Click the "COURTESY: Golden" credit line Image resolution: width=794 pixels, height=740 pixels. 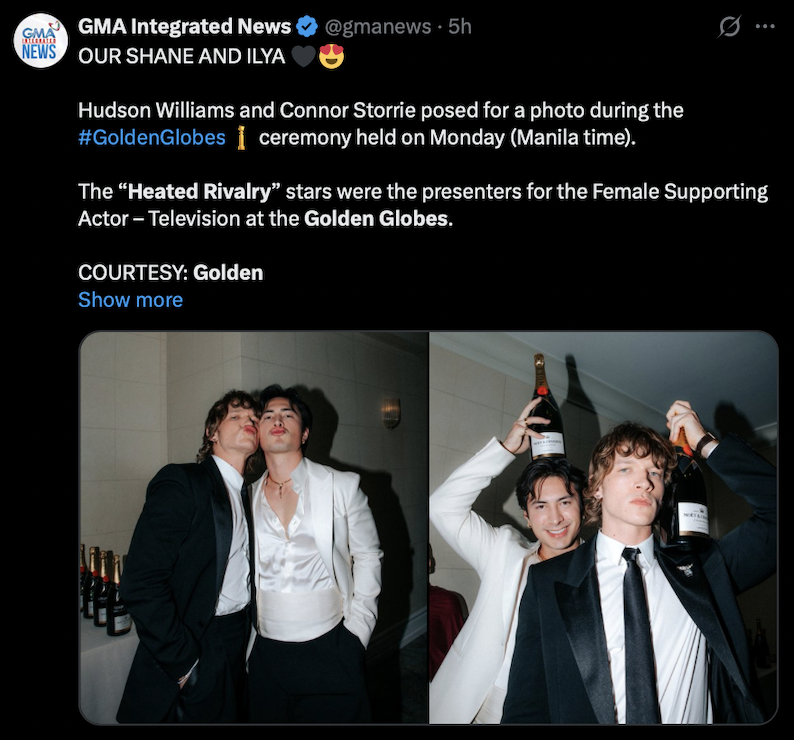170,272
